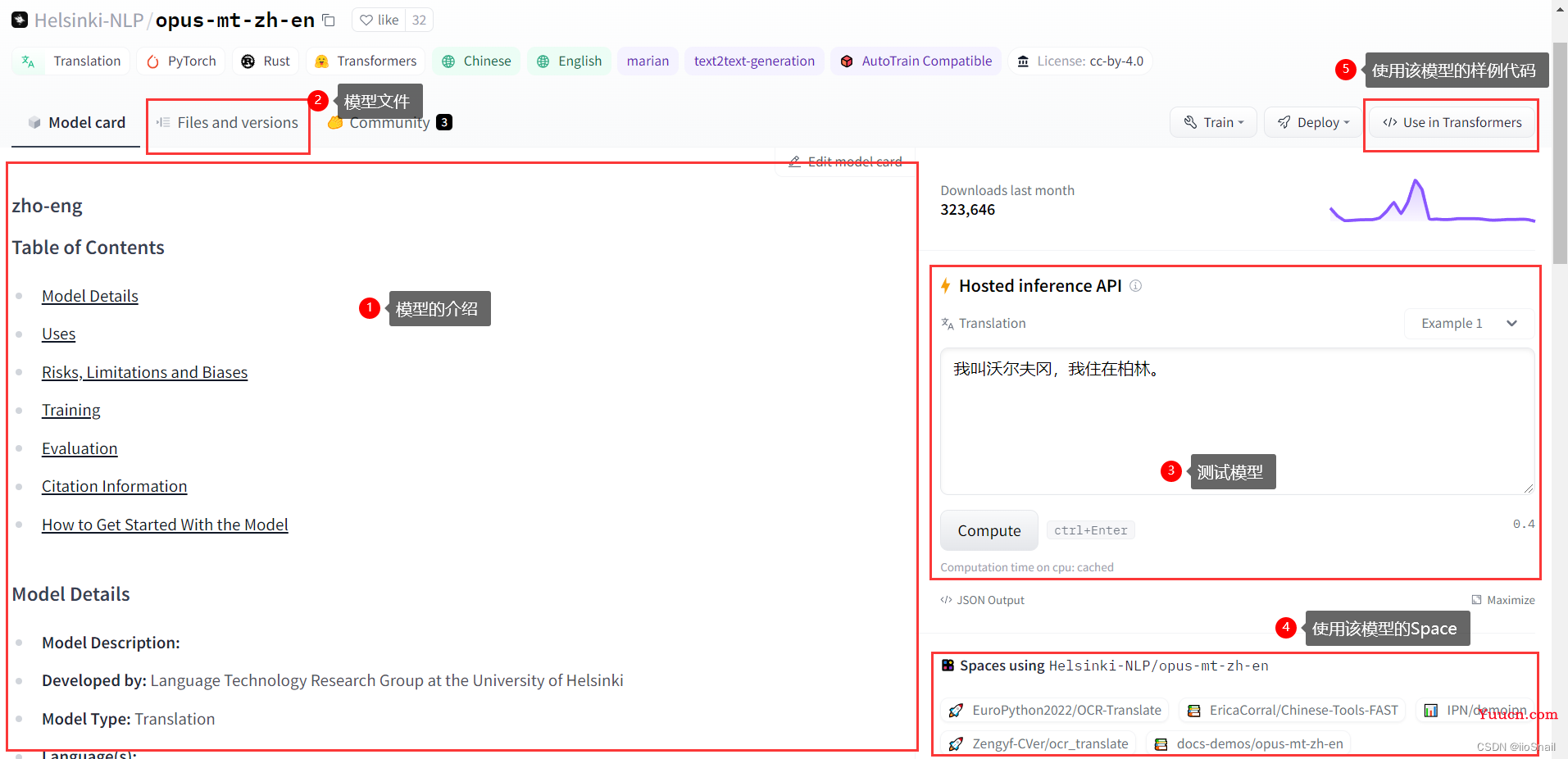Open the Files and versions tab

[227, 122]
